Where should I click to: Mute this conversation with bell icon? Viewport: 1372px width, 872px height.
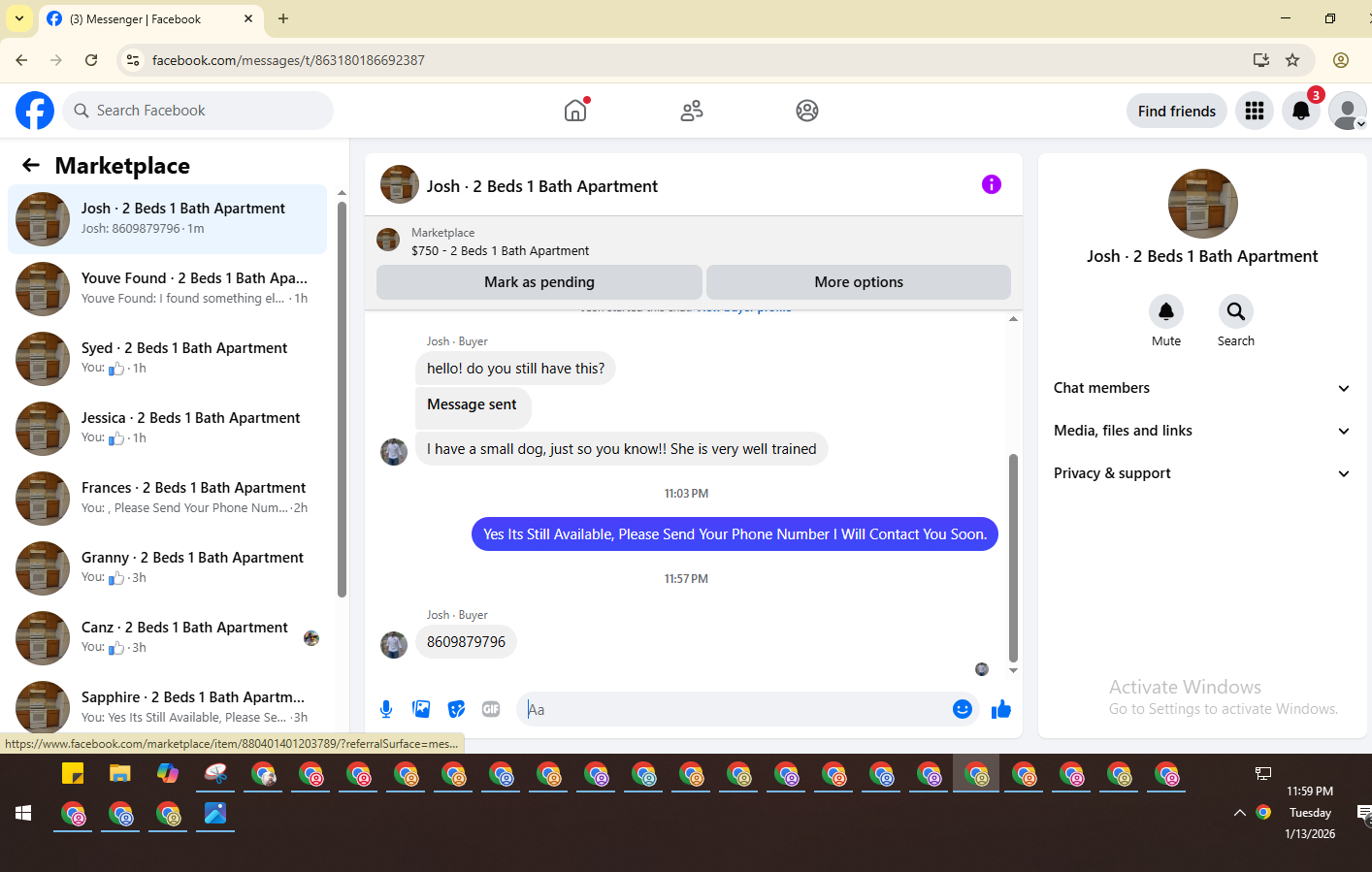coord(1166,311)
